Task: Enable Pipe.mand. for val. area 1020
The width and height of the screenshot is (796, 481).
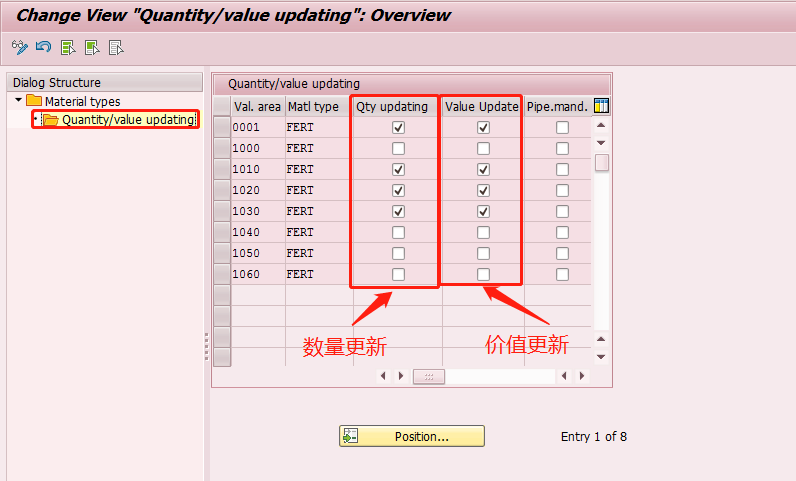Action: click(x=562, y=190)
